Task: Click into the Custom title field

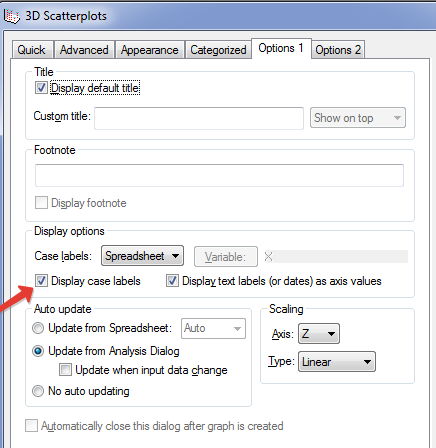Action: tap(199, 118)
